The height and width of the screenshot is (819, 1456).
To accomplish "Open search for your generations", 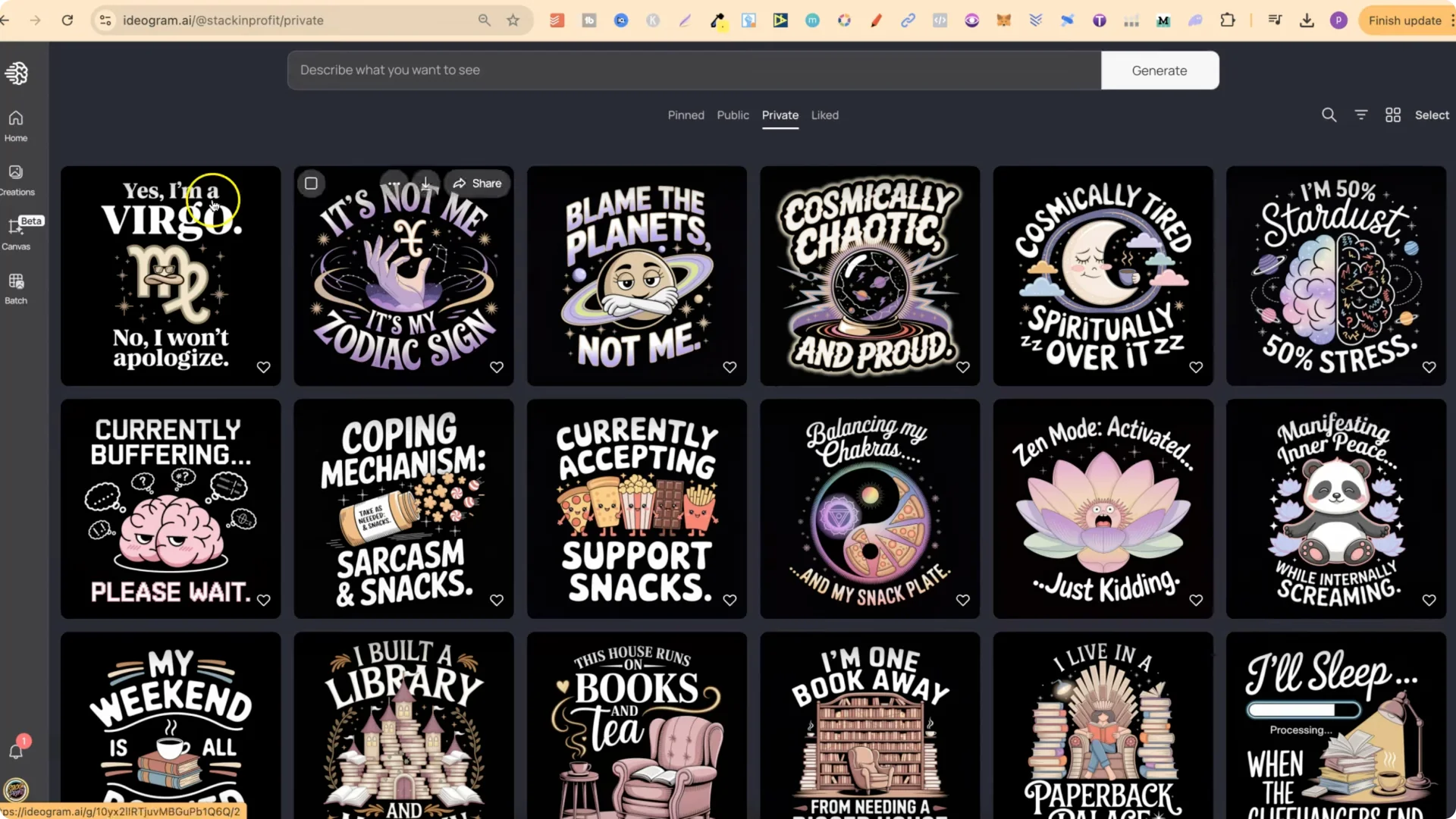I will click(1329, 115).
